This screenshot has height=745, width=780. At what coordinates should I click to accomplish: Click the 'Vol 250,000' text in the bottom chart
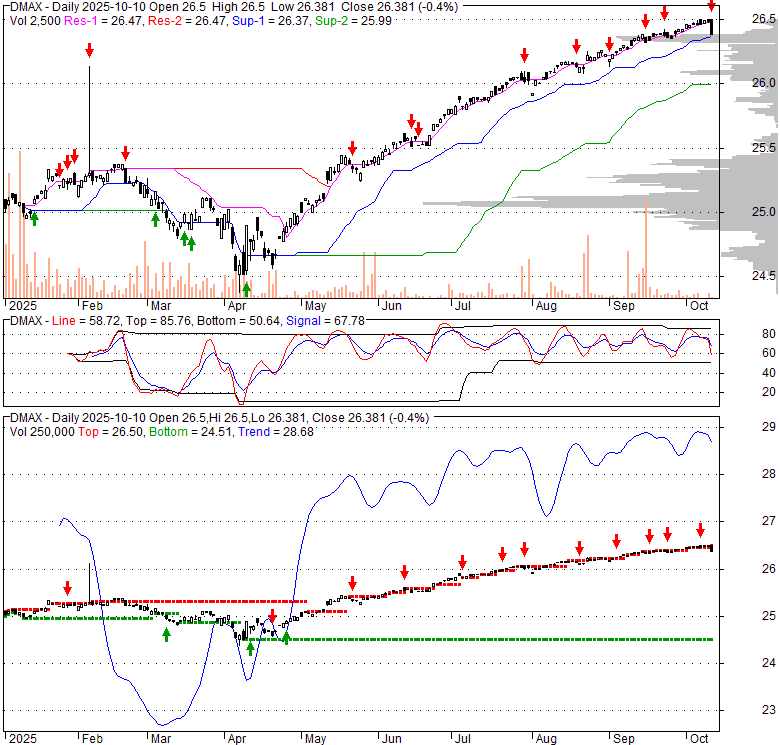[42, 432]
